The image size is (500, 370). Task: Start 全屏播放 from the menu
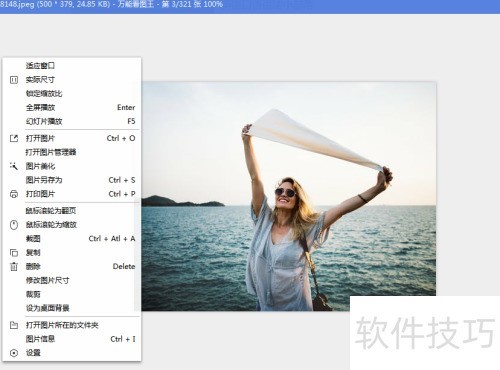71,108
